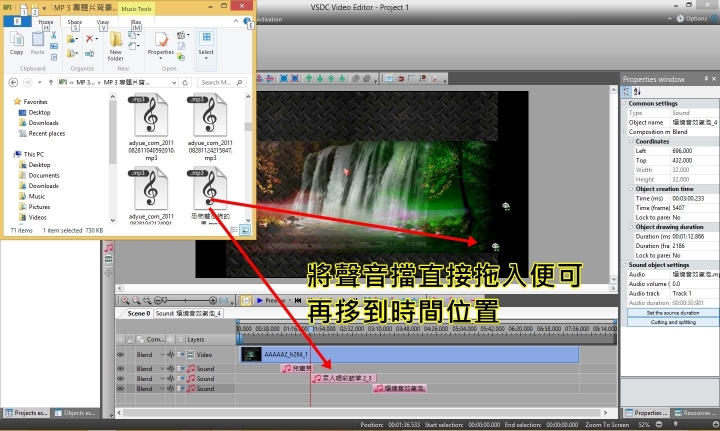The image size is (720, 431).
Task: Click the Set the source duration button
Action: [x=673, y=313]
